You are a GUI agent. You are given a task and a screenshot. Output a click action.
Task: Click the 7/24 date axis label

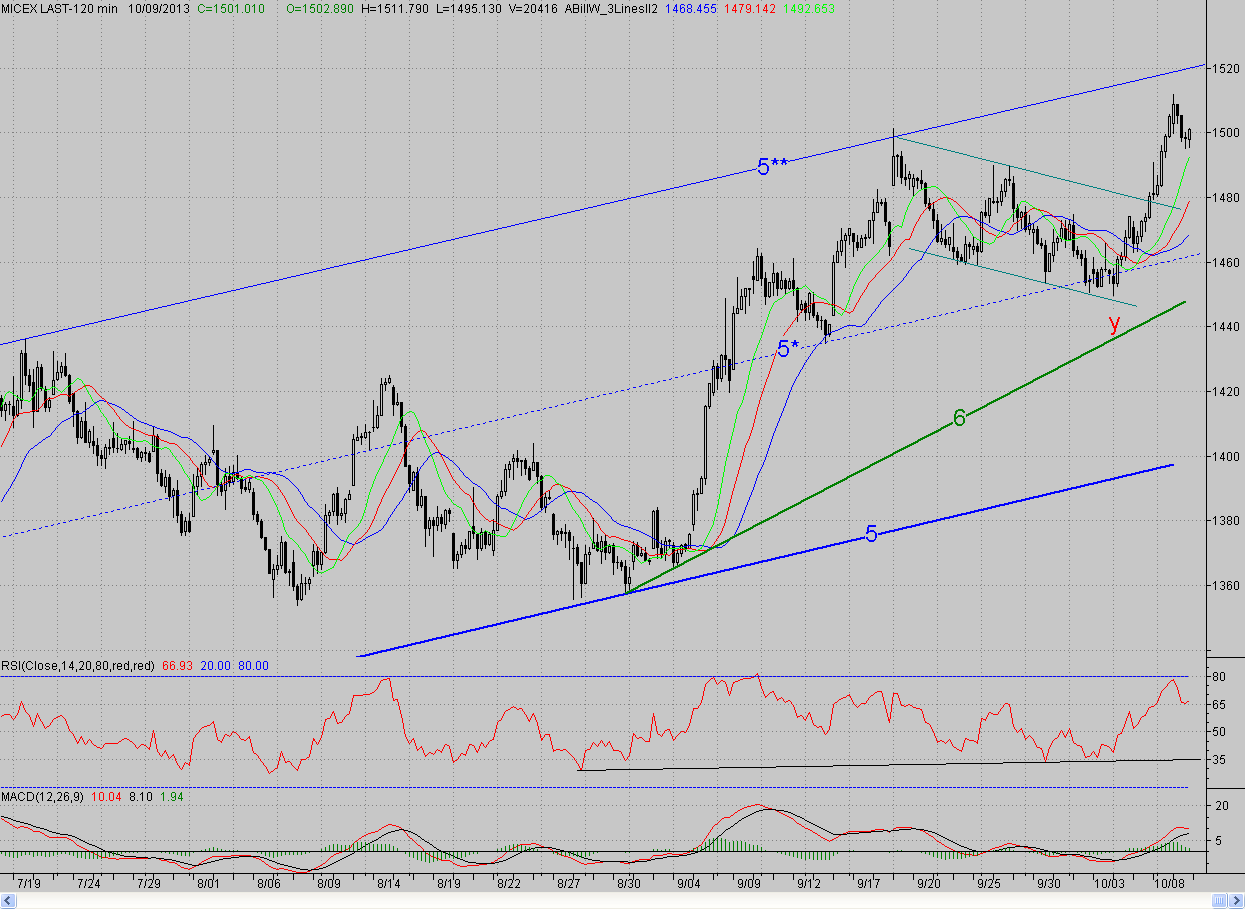(x=89, y=884)
